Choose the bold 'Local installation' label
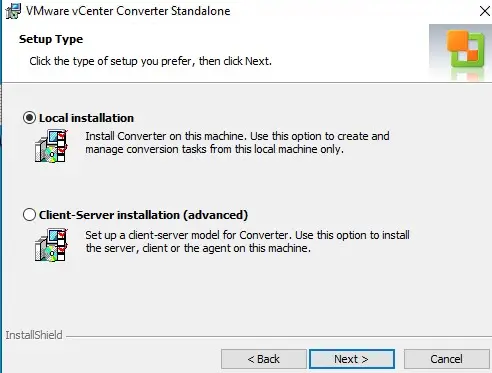The width and height of the screenshot is (492, 373). click(x=86, y=118)
